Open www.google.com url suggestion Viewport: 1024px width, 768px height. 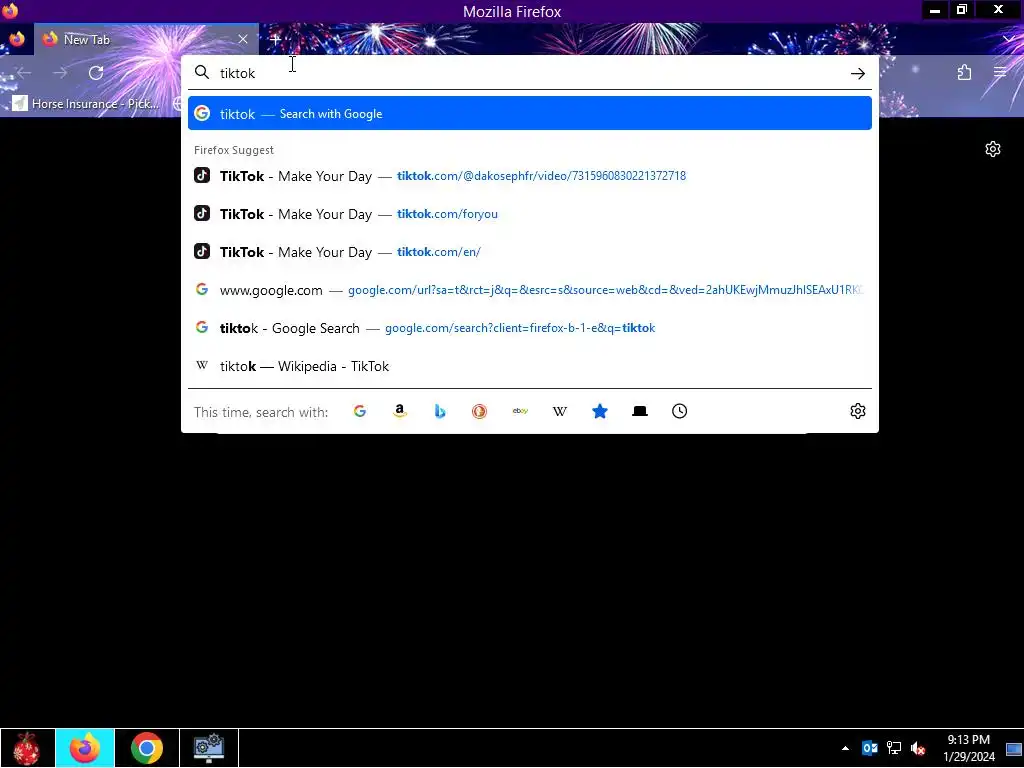pyautogui.click(x=530, y=290)
